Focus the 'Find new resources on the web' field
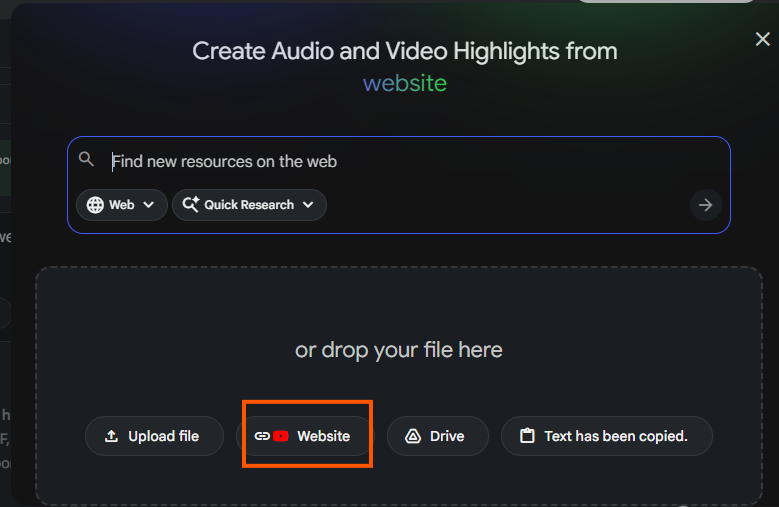Image resolution: width=779 pixels, height=507 pixels. point(400,161)
